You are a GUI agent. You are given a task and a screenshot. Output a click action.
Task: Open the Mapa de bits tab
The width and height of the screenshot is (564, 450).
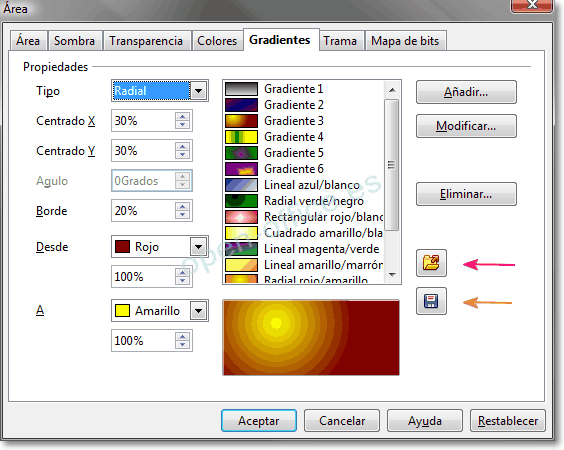click(405, 41)
